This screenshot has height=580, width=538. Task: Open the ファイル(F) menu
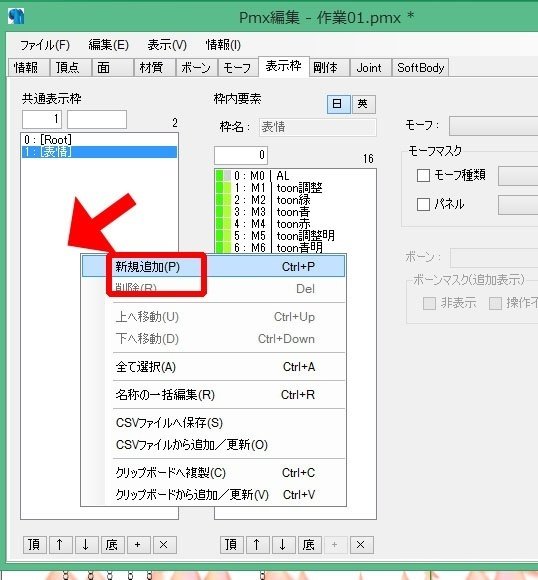[45, 45]
